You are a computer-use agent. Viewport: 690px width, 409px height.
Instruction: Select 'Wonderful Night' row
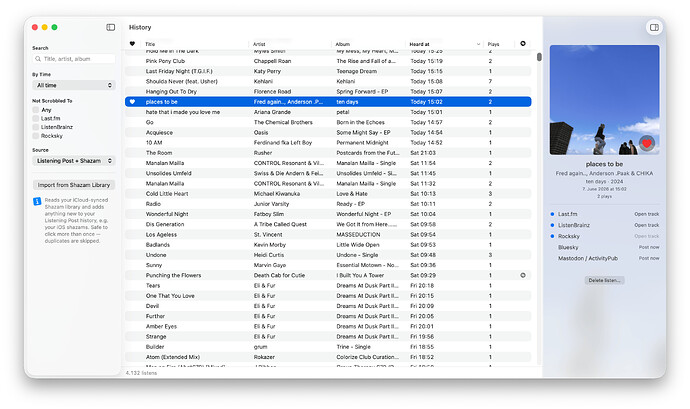tap(328, 214)
